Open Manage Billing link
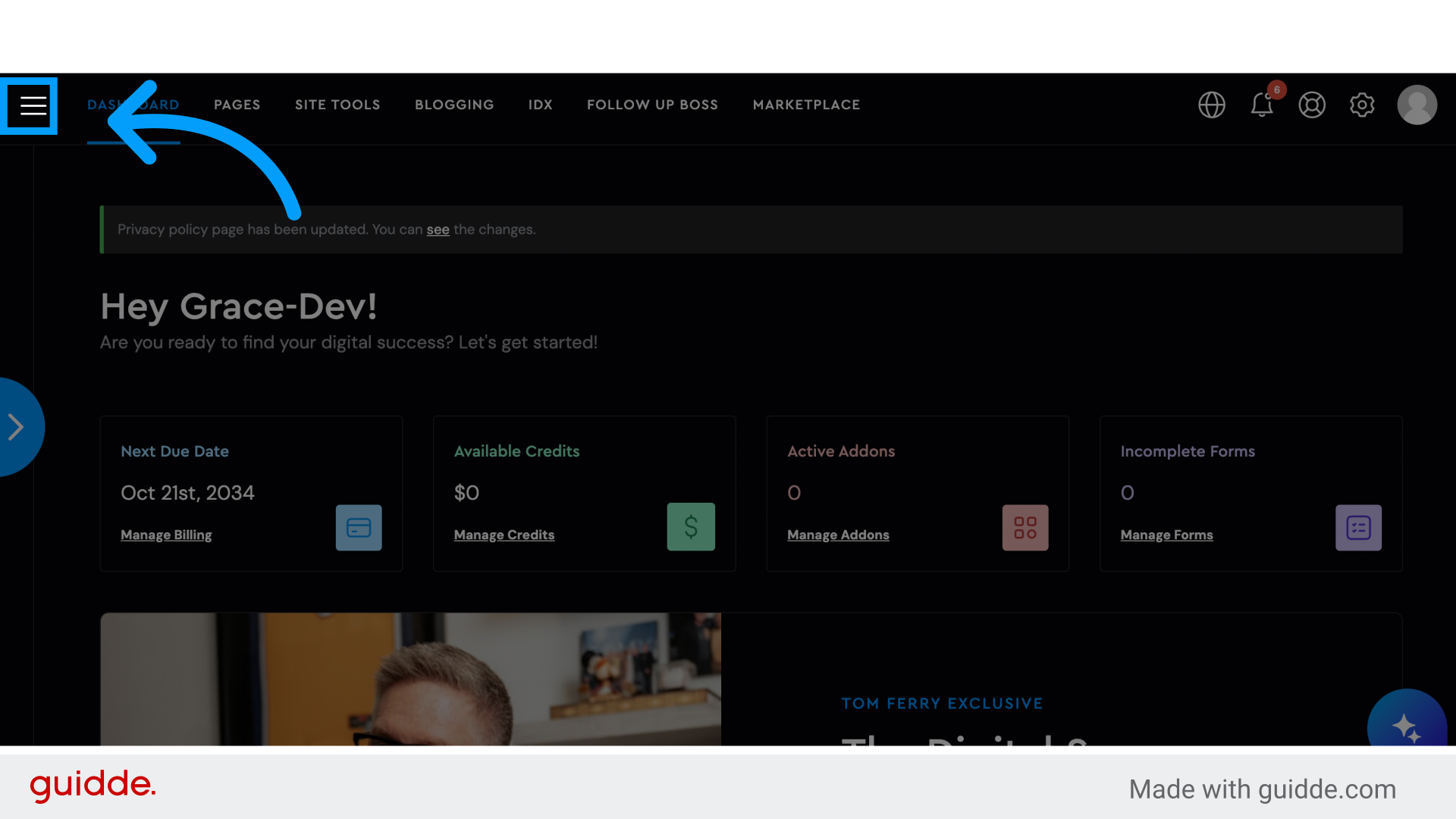Image resolution: width=1456 pixels, height=819 pixels. tap(166, 535)
